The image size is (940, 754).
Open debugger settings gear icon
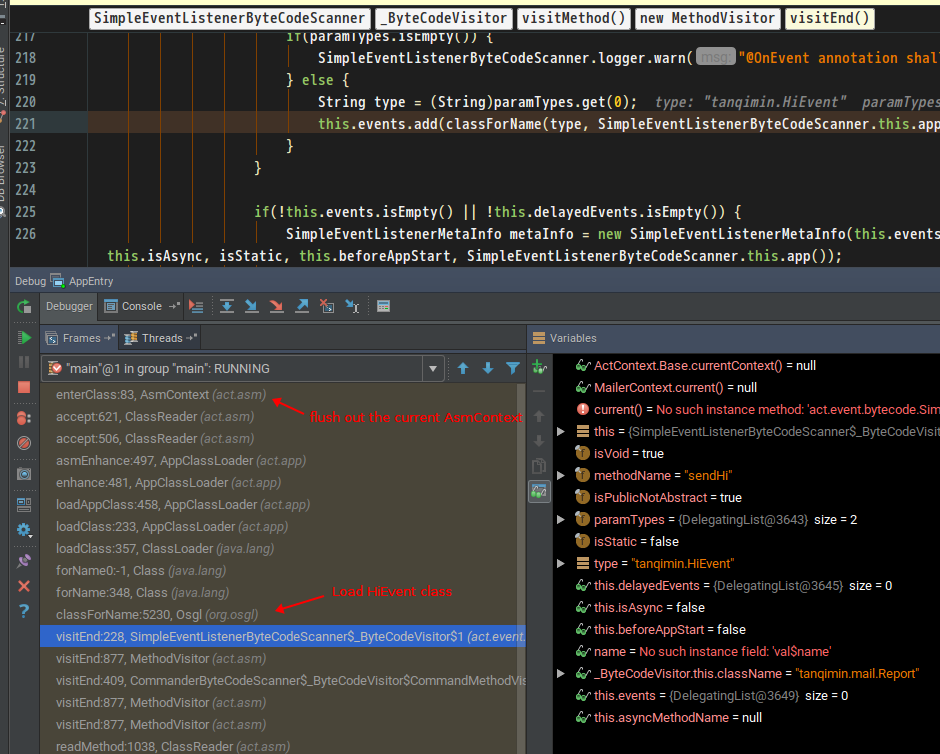[24, 530]
